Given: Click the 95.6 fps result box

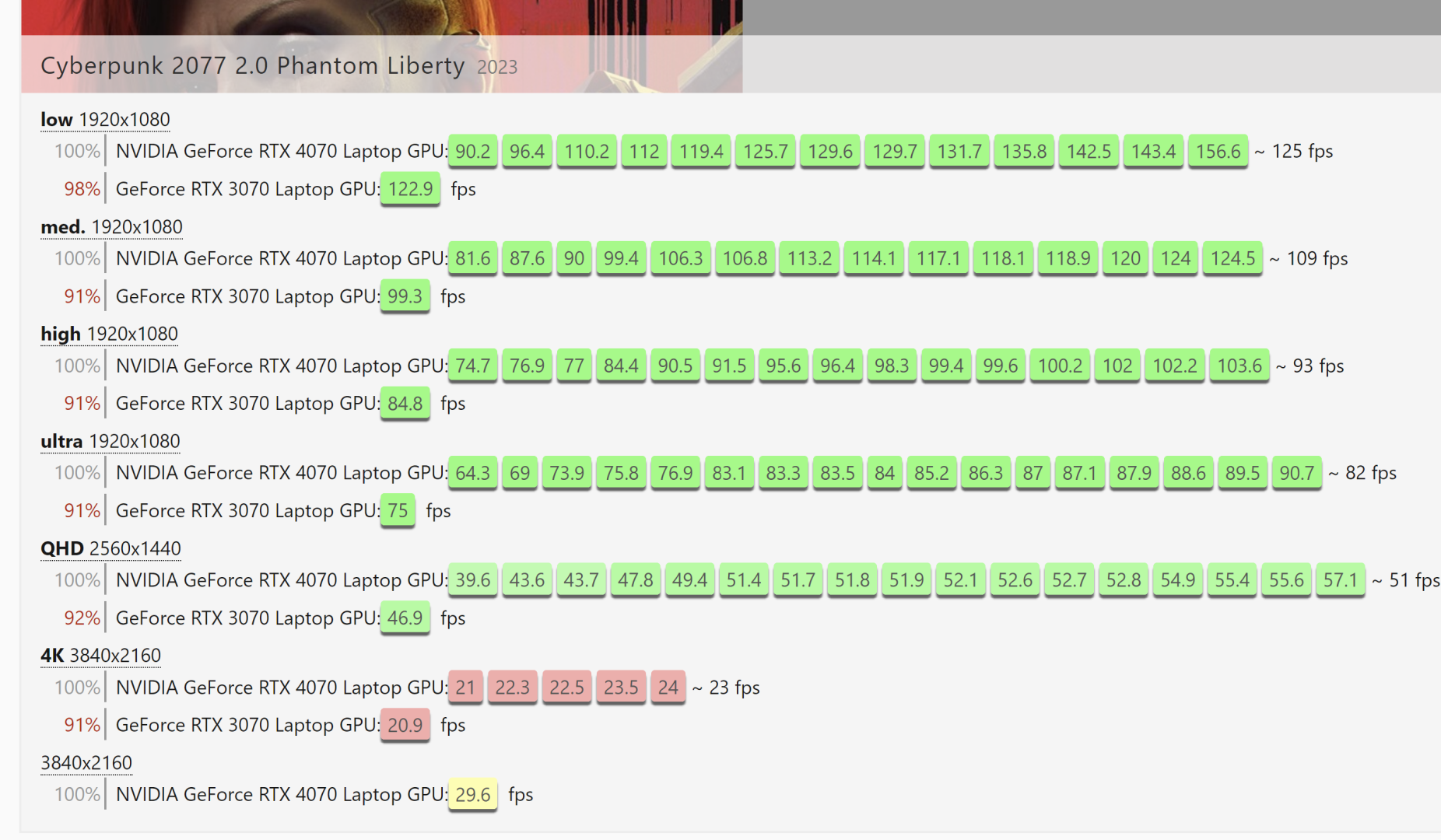Looking at the screenshot, I should click(784, 366).
